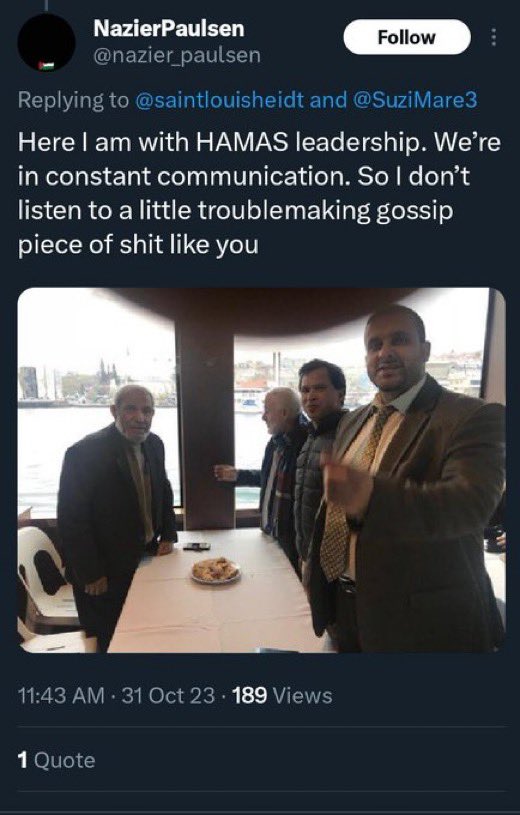Click the tweet text about HAMAS leadership

click(x=259, y=193)
